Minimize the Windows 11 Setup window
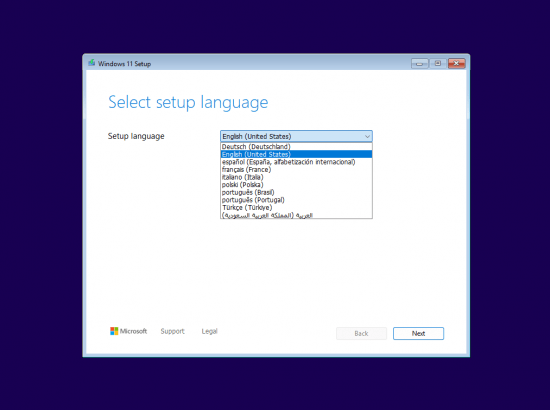This screenshot has height=410, width=550. coord(420,63)
